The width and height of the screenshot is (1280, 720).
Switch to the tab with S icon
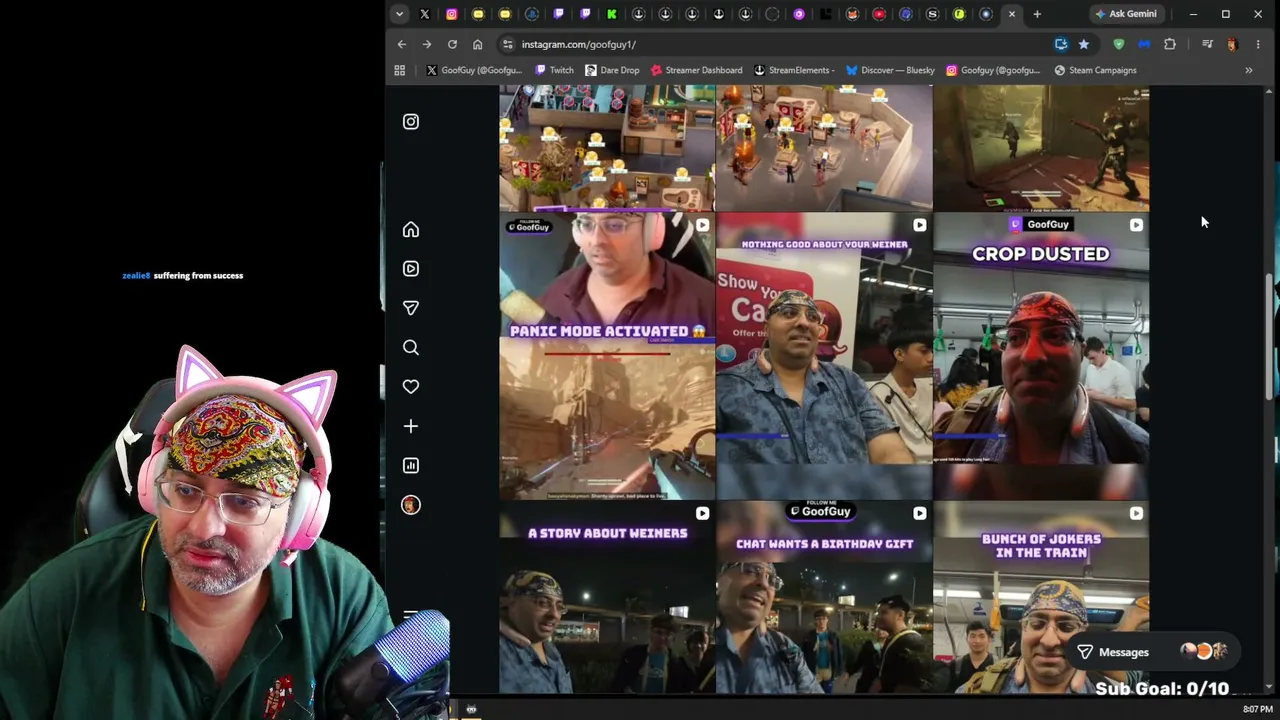(933, 14)
